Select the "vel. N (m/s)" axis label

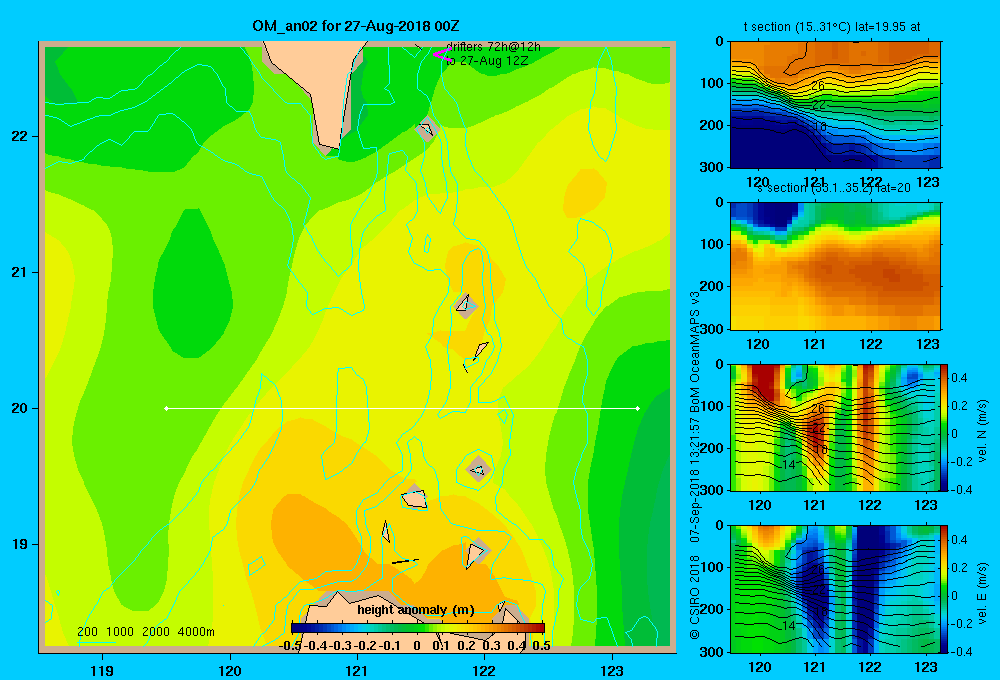pyautogui.click(x=982, y=431)
